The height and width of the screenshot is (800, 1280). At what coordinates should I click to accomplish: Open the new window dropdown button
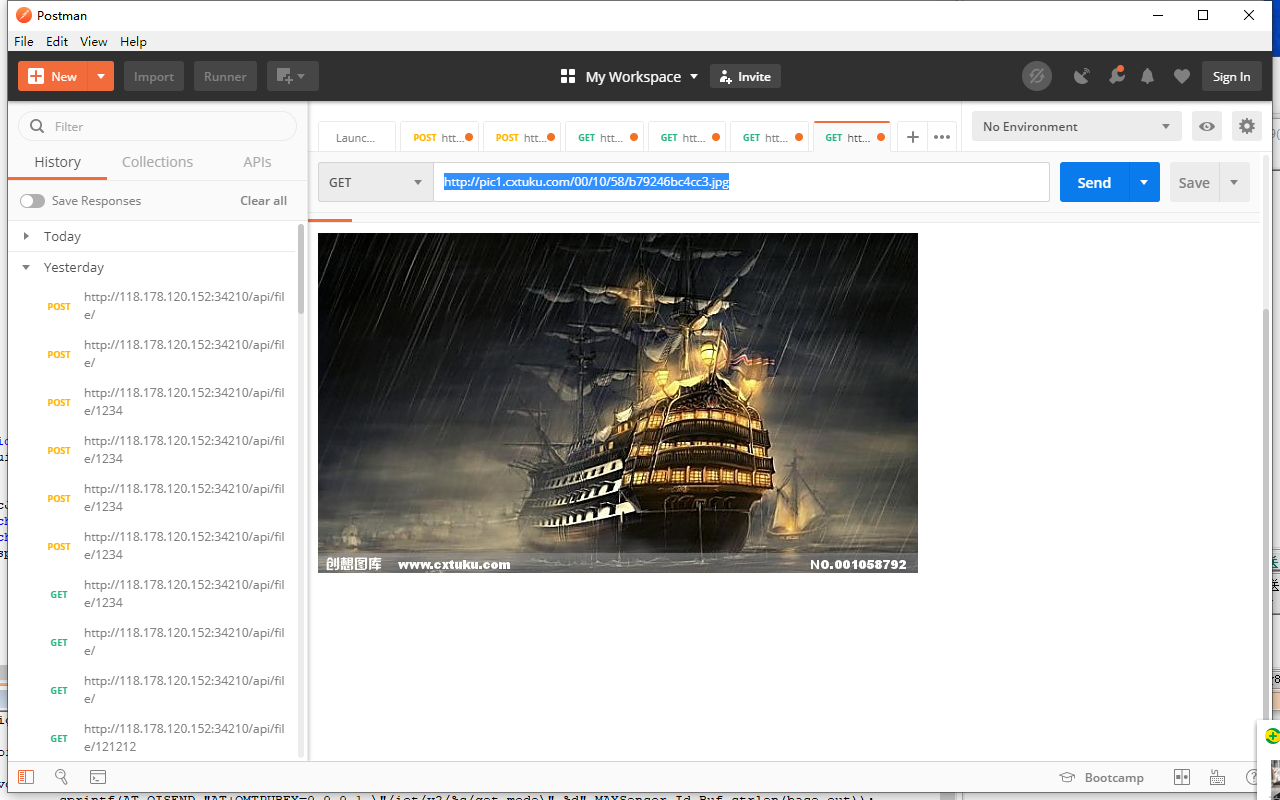coord(293,76)
